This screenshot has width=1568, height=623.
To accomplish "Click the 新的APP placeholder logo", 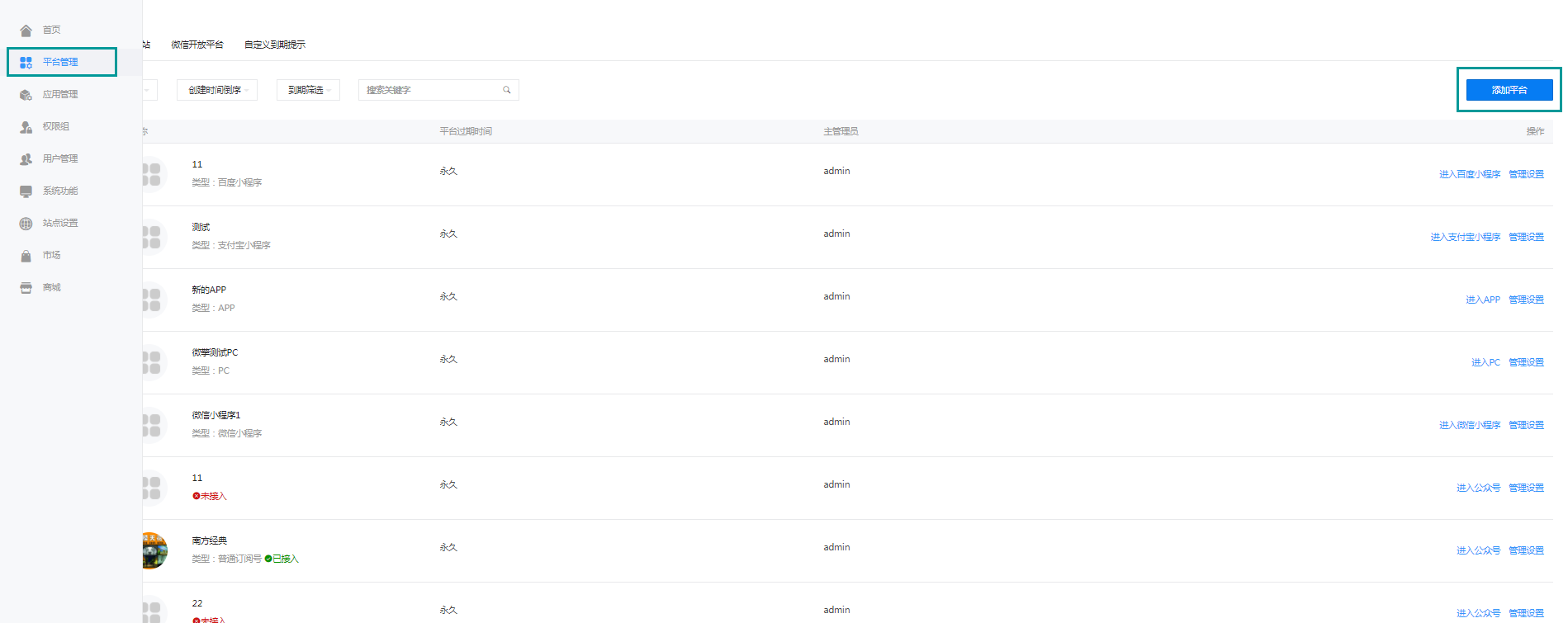I will (x=154, y=300).
